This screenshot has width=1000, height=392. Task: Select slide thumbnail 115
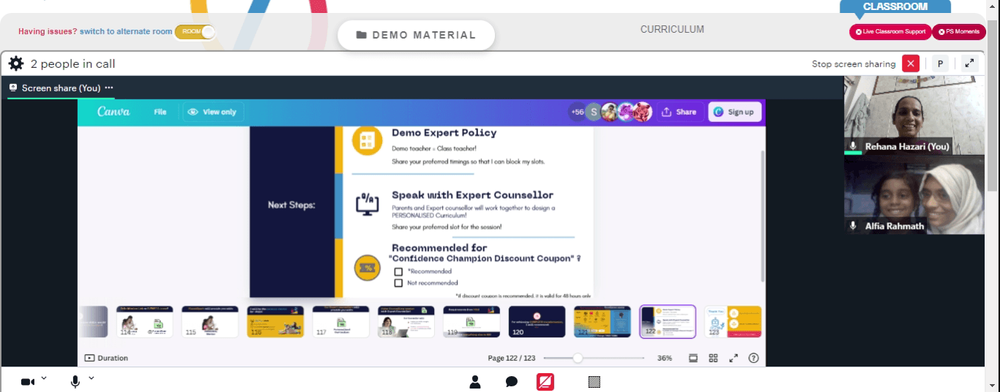(x=210, y=321)
